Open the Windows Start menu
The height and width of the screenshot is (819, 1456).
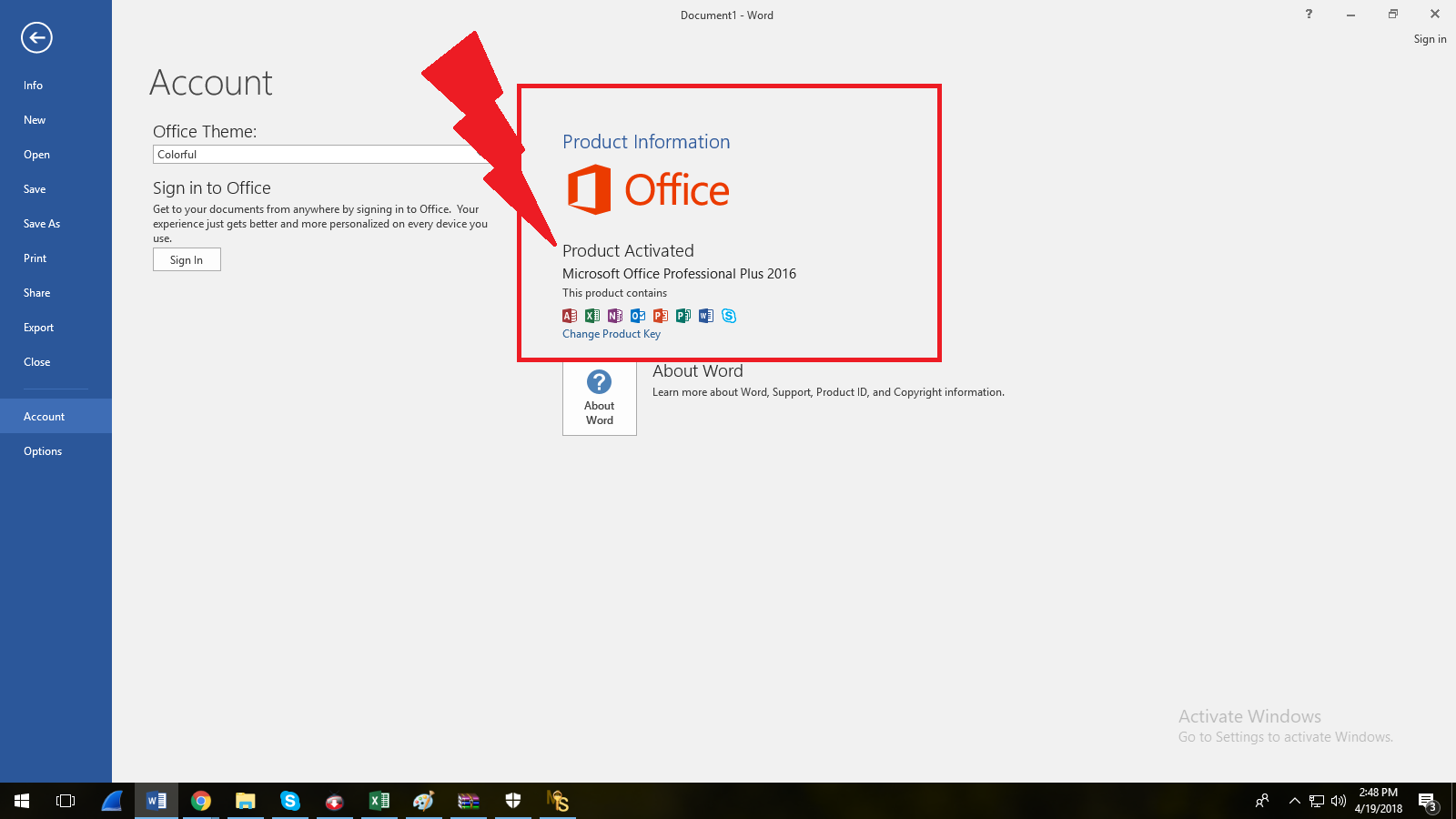(22, 801)
